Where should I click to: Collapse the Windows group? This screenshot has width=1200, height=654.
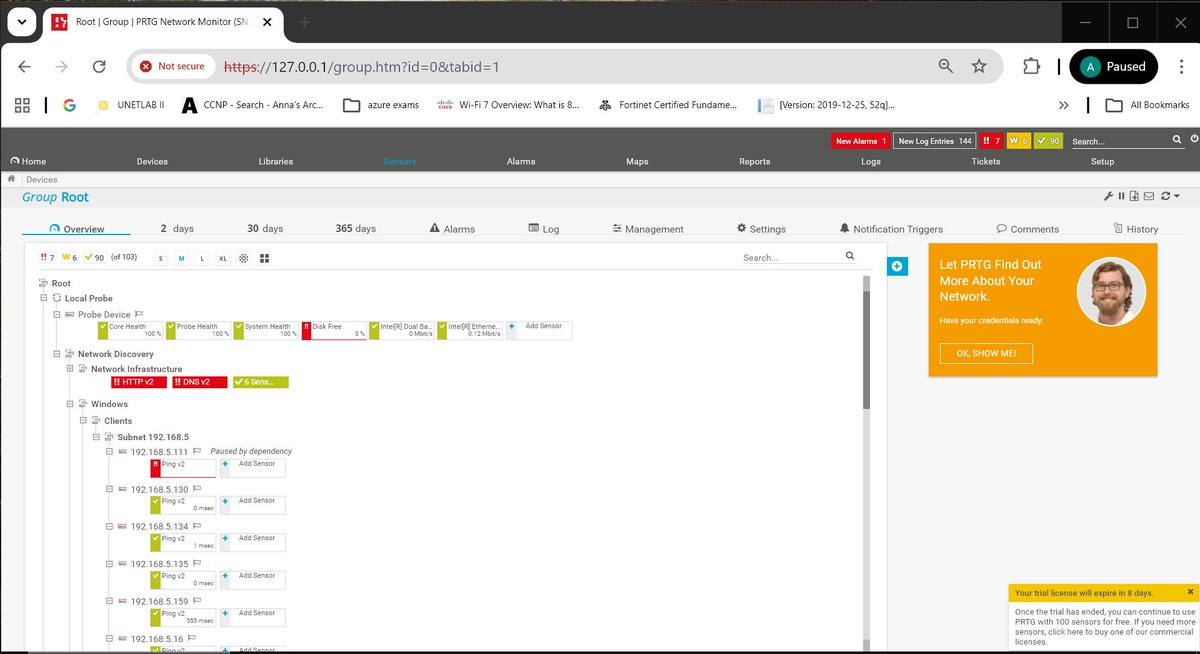pyautogui.click(x=70, y=404)
